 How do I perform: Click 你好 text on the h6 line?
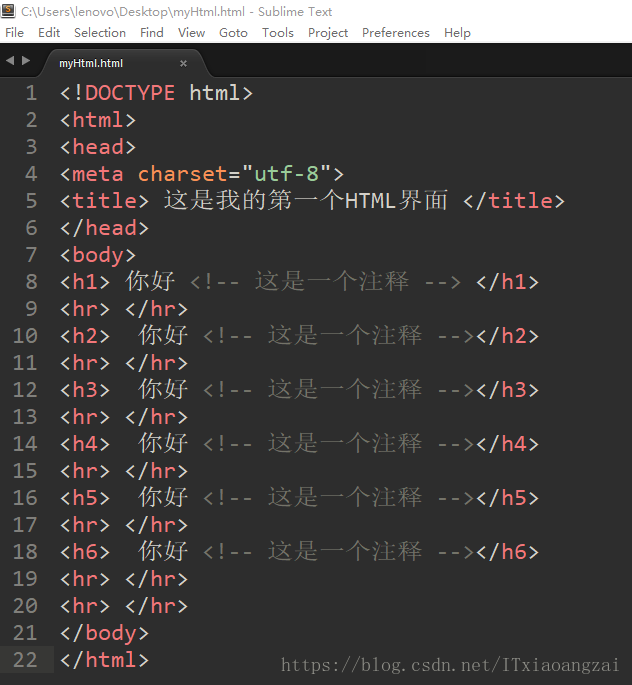[x=163, y=551]
